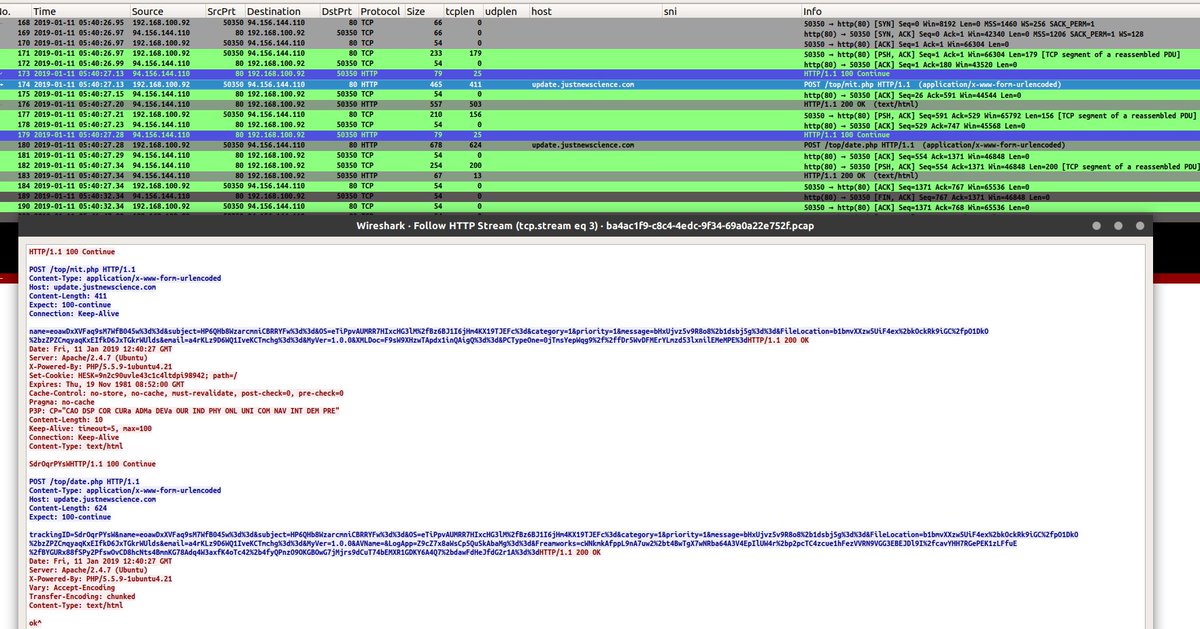Image resolution: width=1200 pixels, height=629 pixels.
Task: Select packet 173 HTTP/1.1 100 Continue
Action: tap(600, 75)
